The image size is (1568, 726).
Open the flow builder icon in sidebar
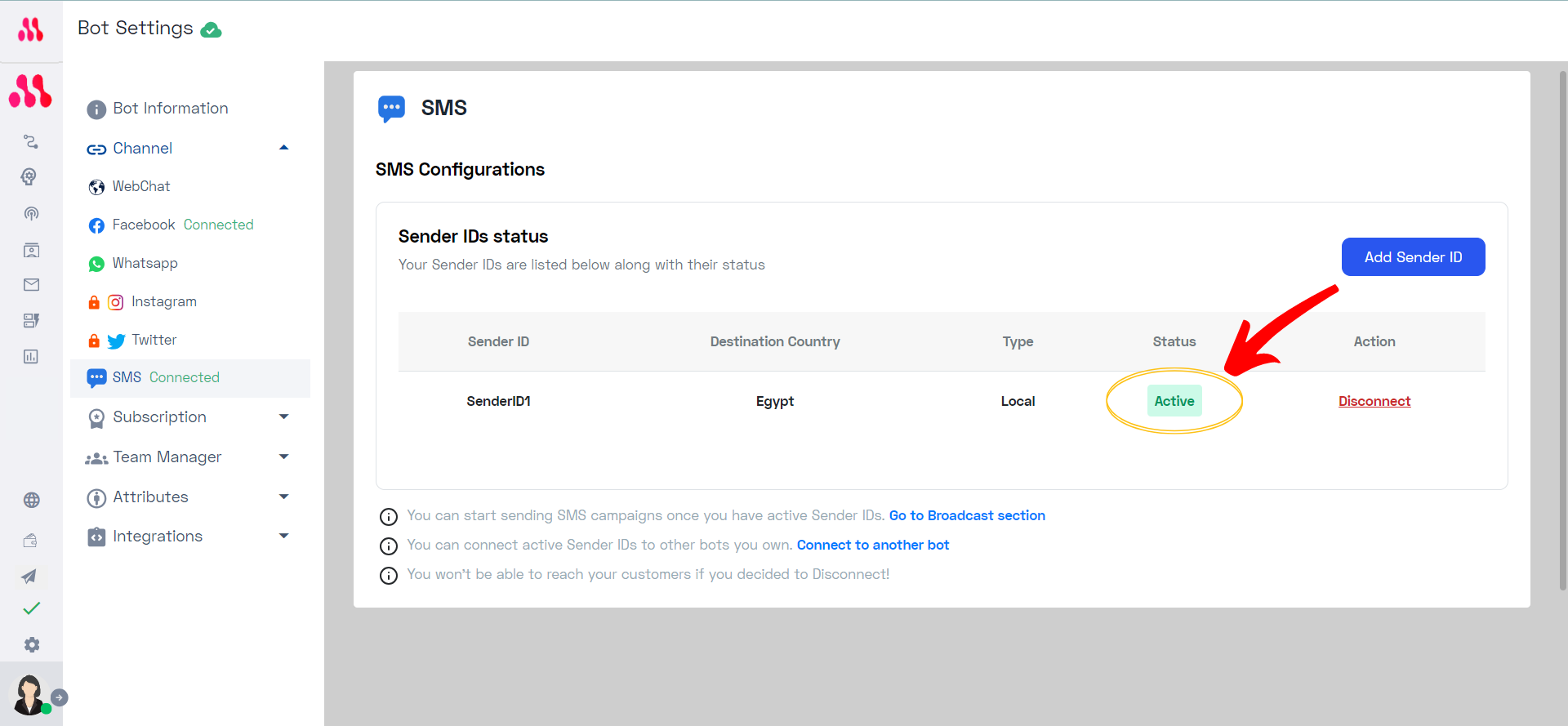[31, 141]
